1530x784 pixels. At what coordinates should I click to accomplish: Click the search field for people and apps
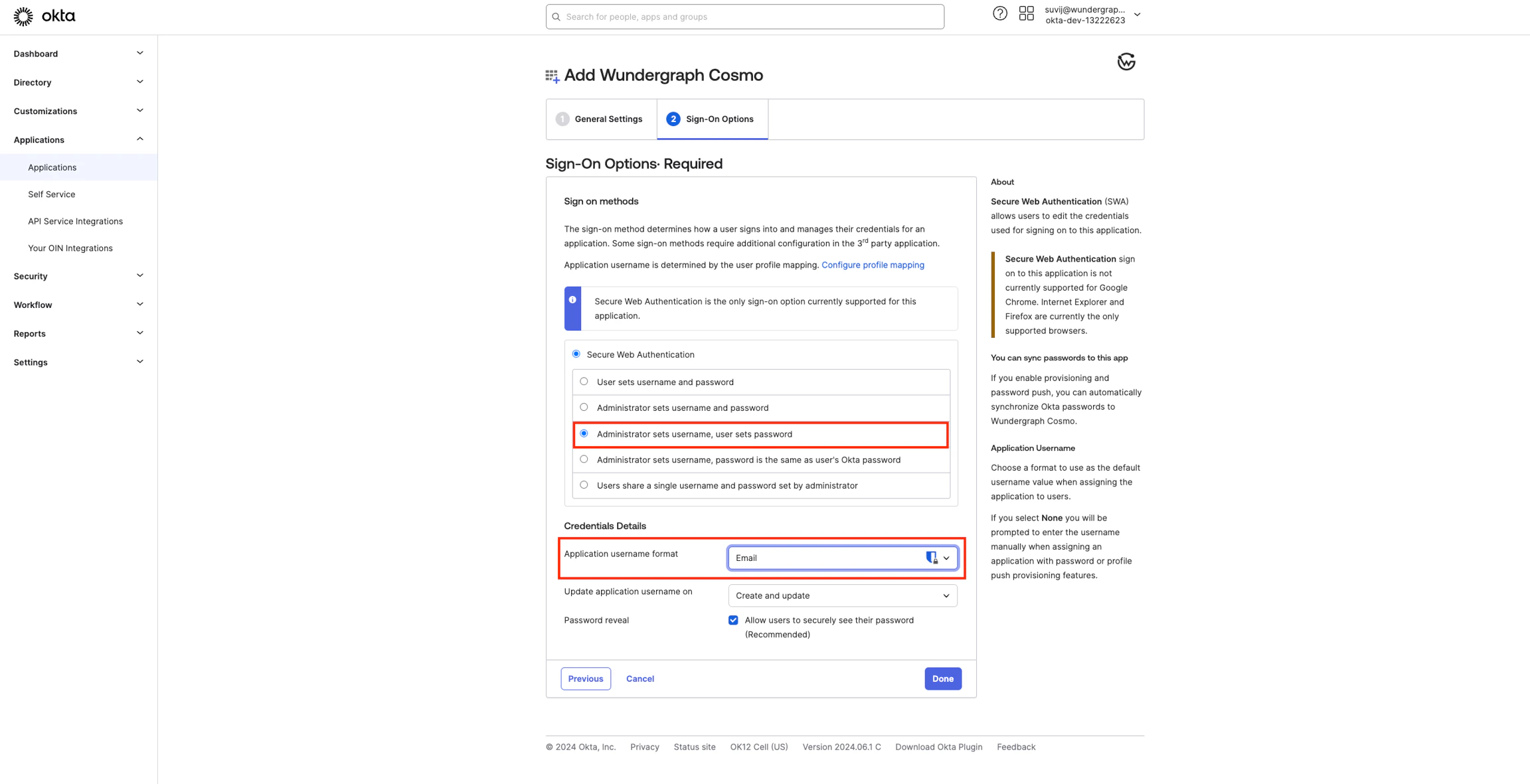tap(744, 17)
